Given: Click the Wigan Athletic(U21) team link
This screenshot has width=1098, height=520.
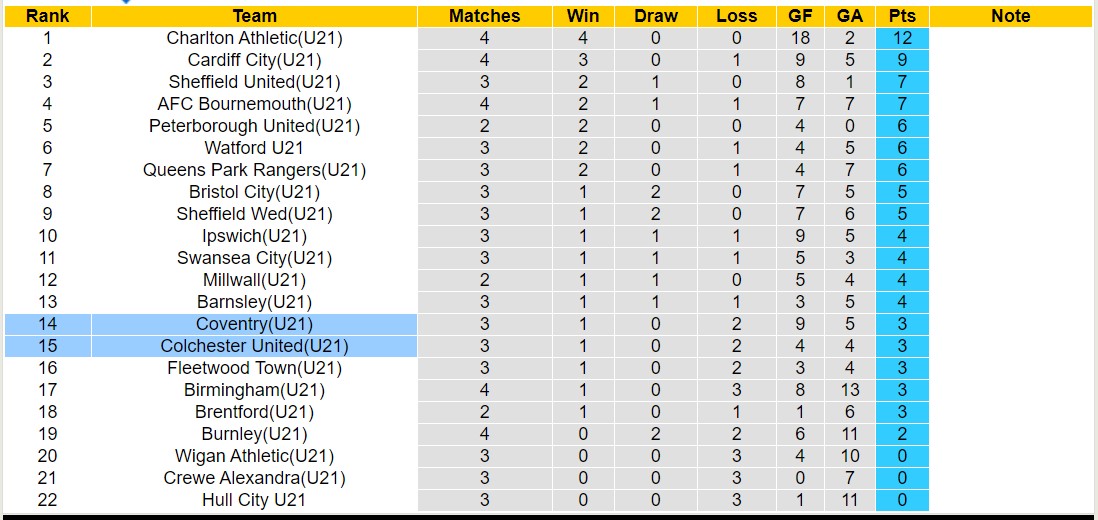Looking at the screenshot, I should pos(254,456).
